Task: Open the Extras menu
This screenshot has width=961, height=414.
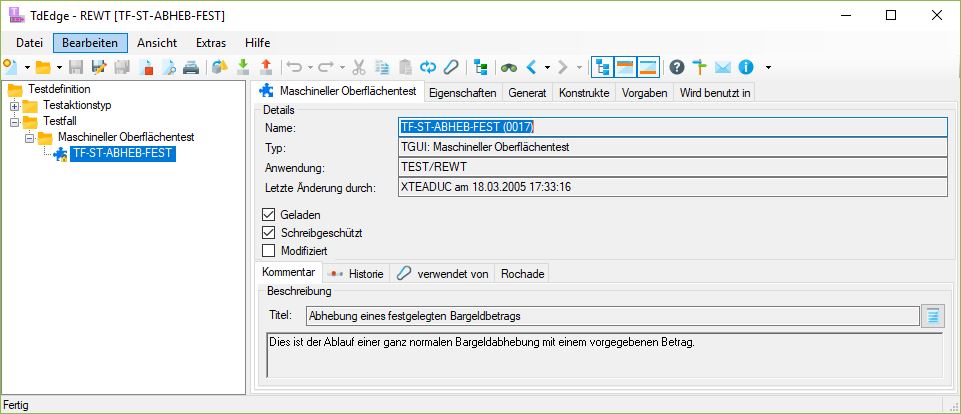Action: (211, 43)
